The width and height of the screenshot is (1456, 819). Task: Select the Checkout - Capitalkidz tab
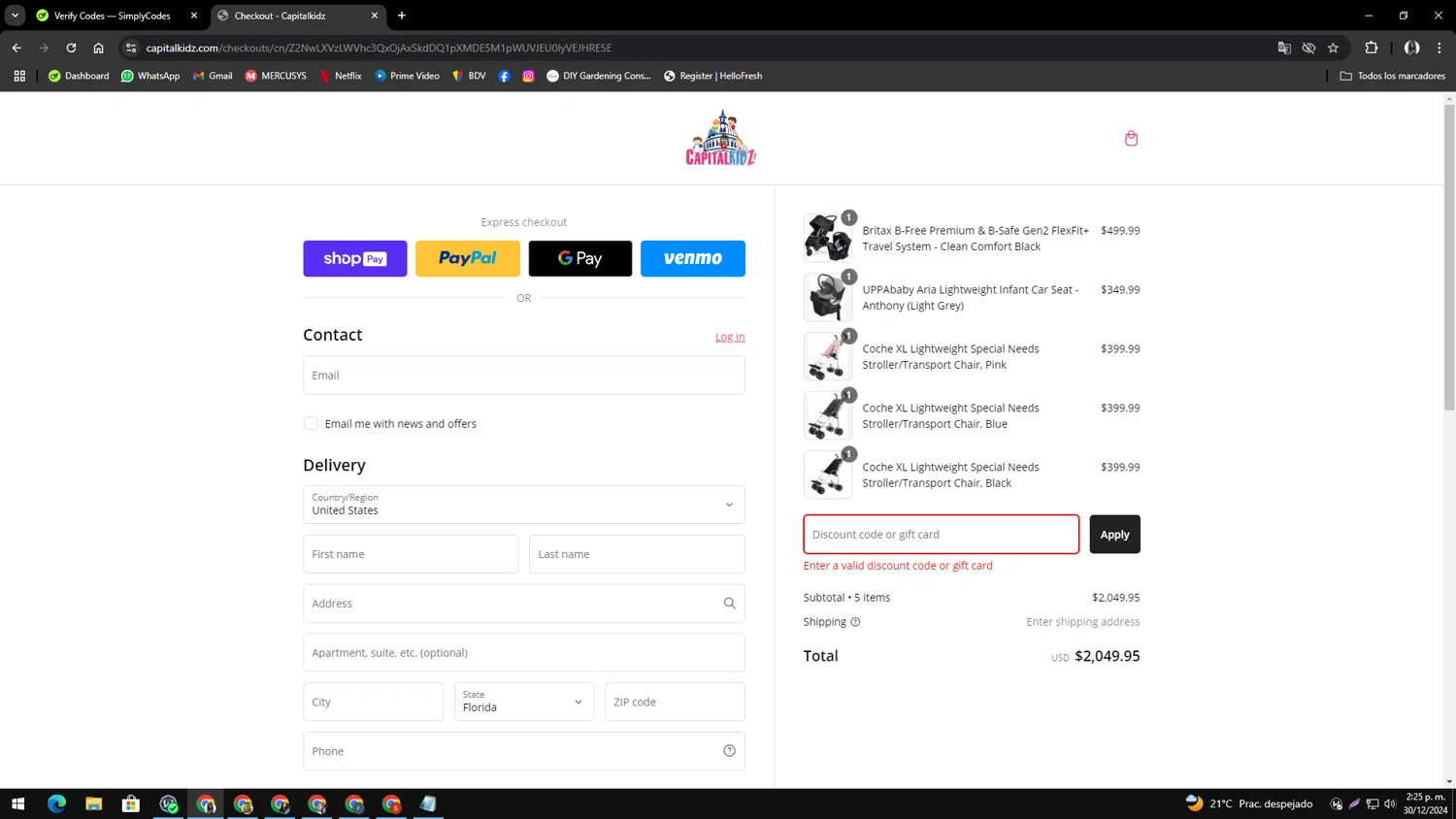click(x=296, y=16)
